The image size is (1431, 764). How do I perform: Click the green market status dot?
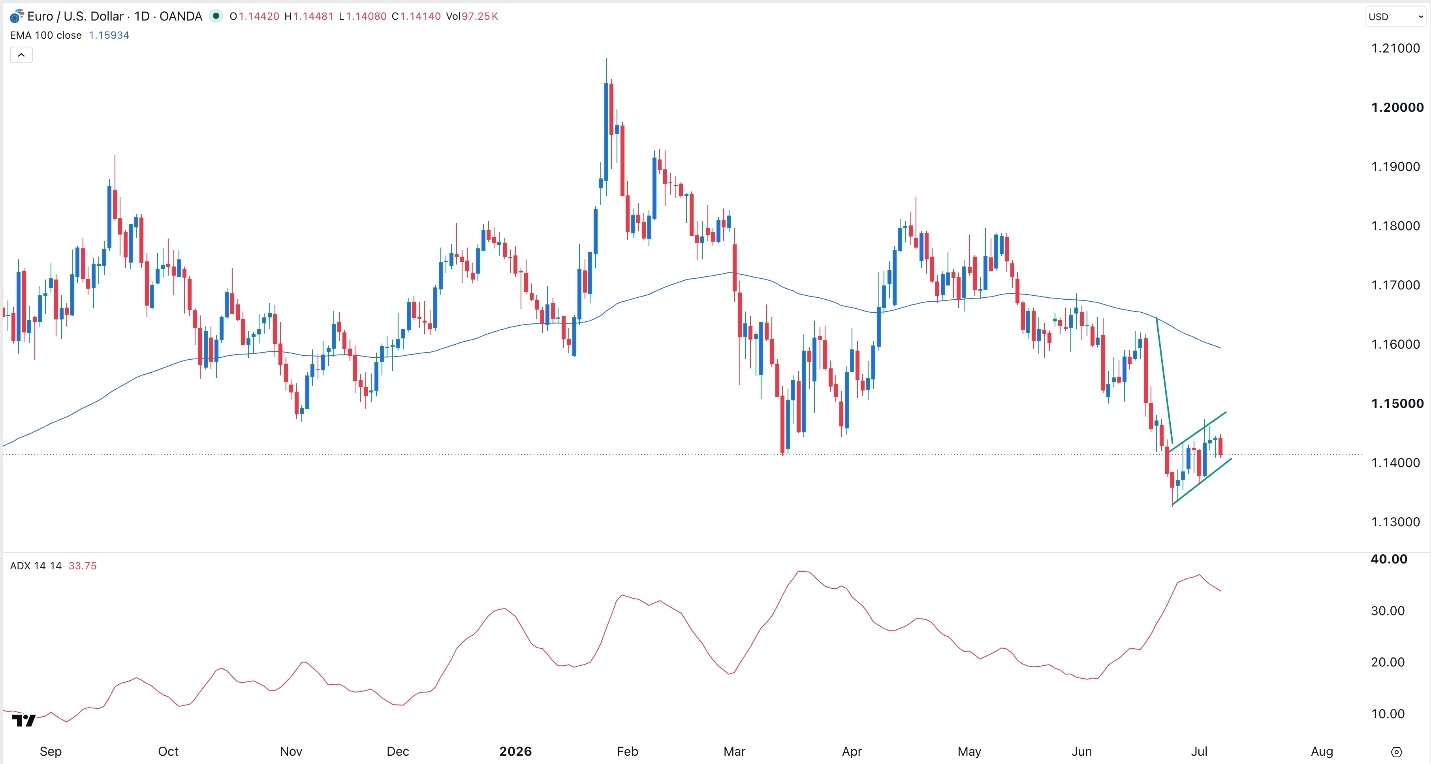point(215,16)
